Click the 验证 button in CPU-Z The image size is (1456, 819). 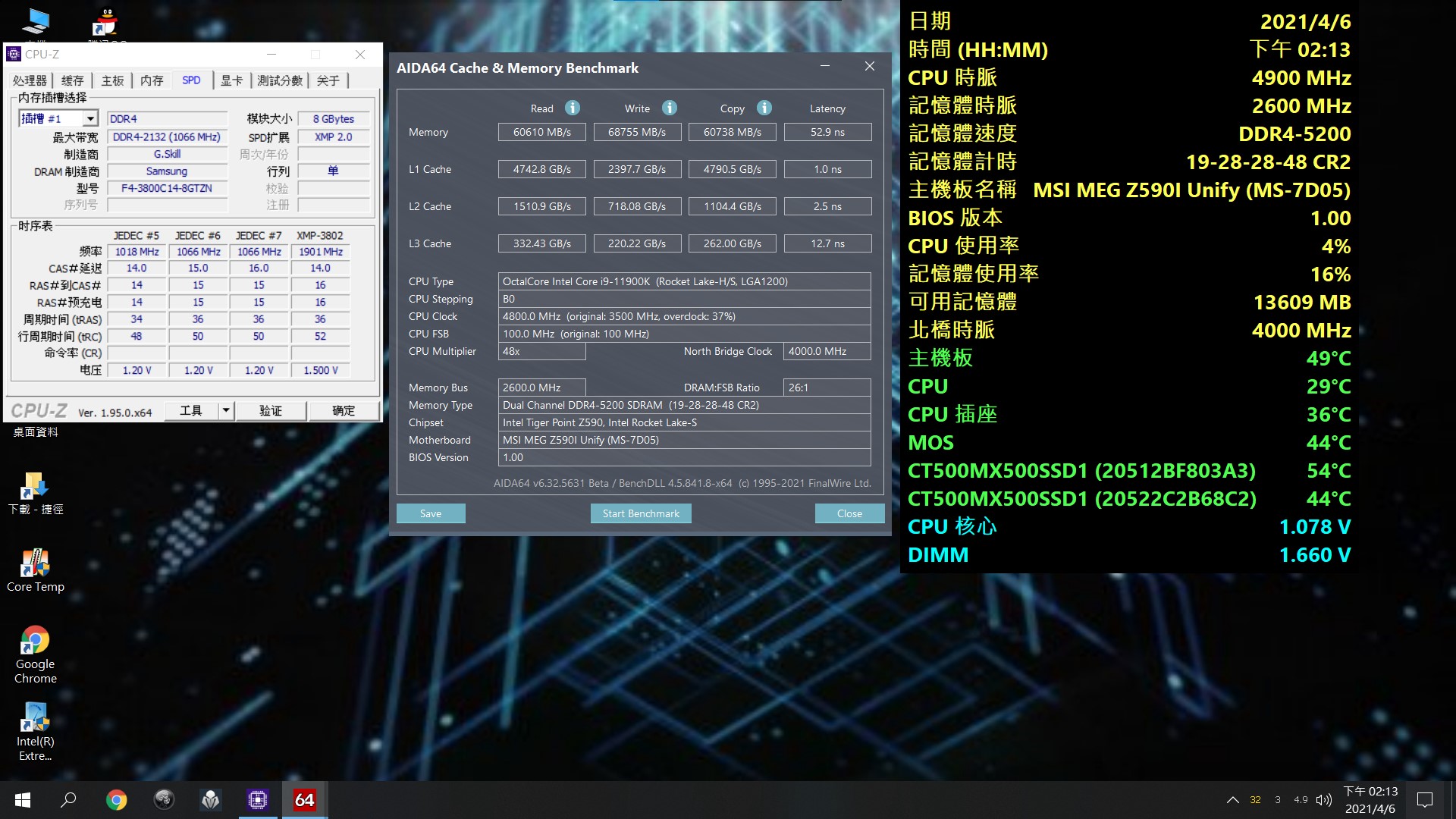pos(271,410)
